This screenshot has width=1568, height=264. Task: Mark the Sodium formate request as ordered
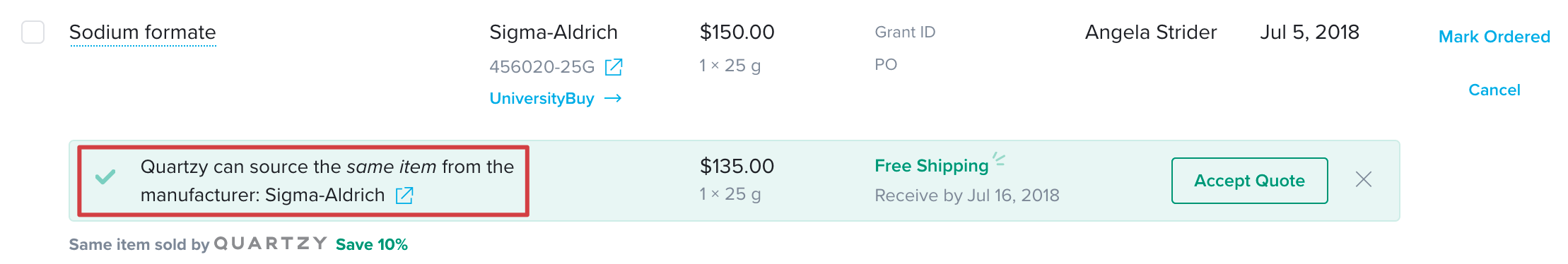coord(1494,37)
